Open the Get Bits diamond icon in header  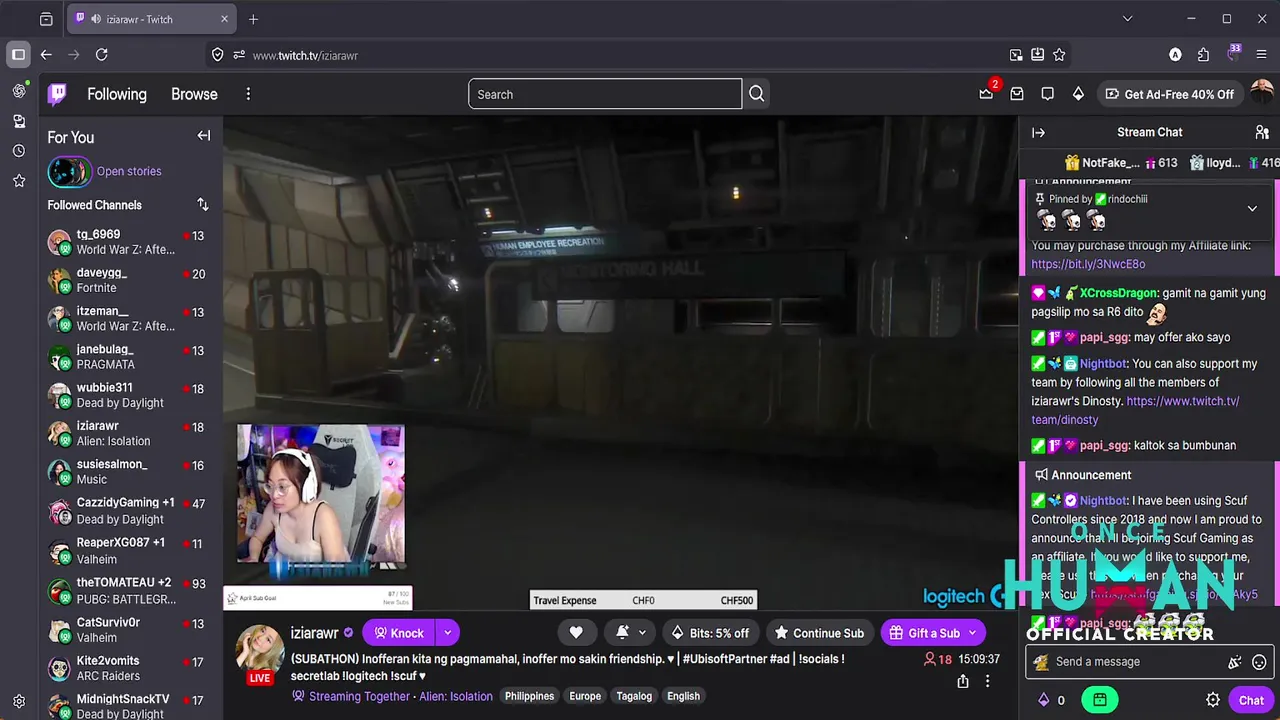[1078, 94]
